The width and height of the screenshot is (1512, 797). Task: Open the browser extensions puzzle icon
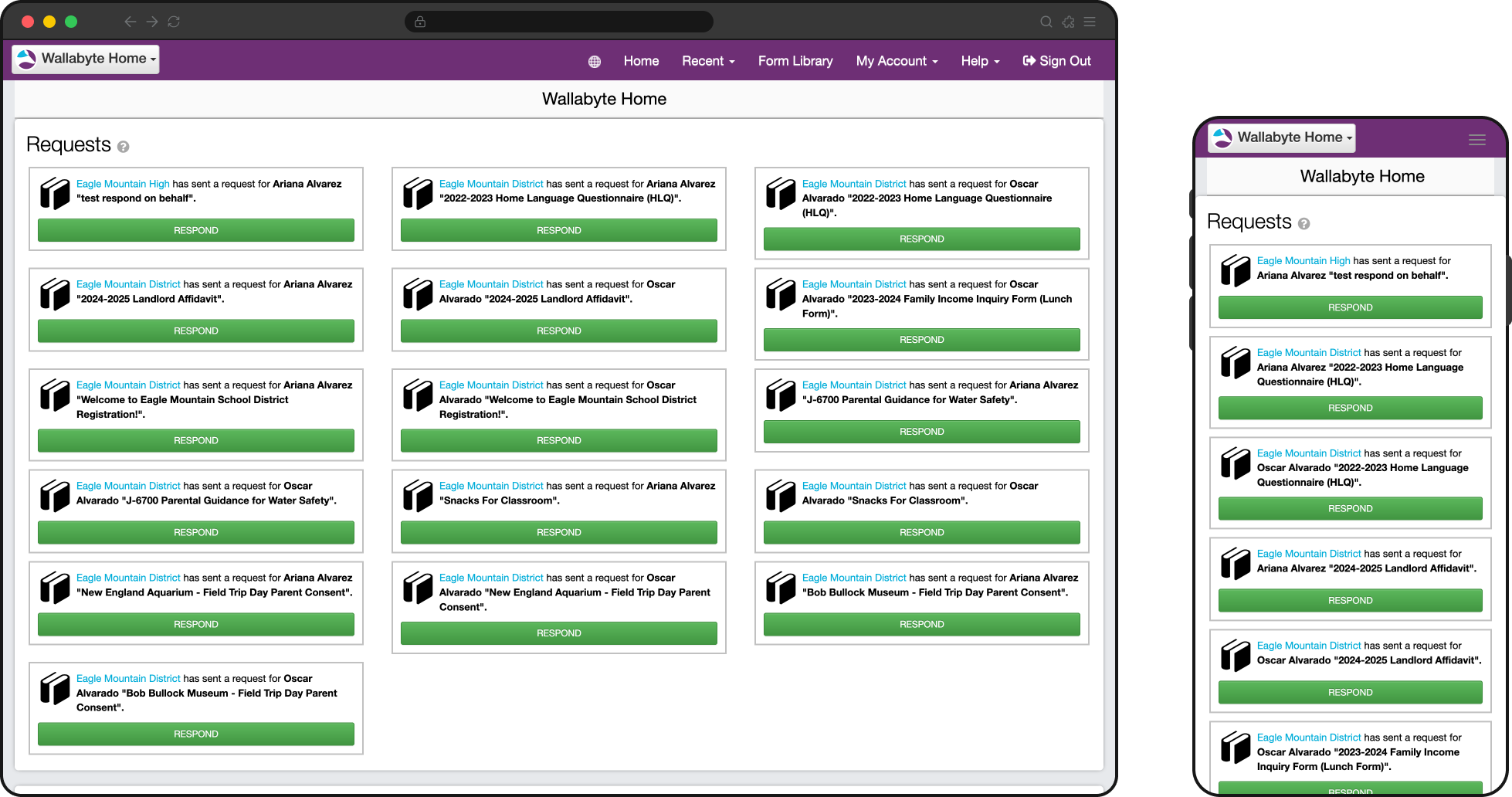1068,22
